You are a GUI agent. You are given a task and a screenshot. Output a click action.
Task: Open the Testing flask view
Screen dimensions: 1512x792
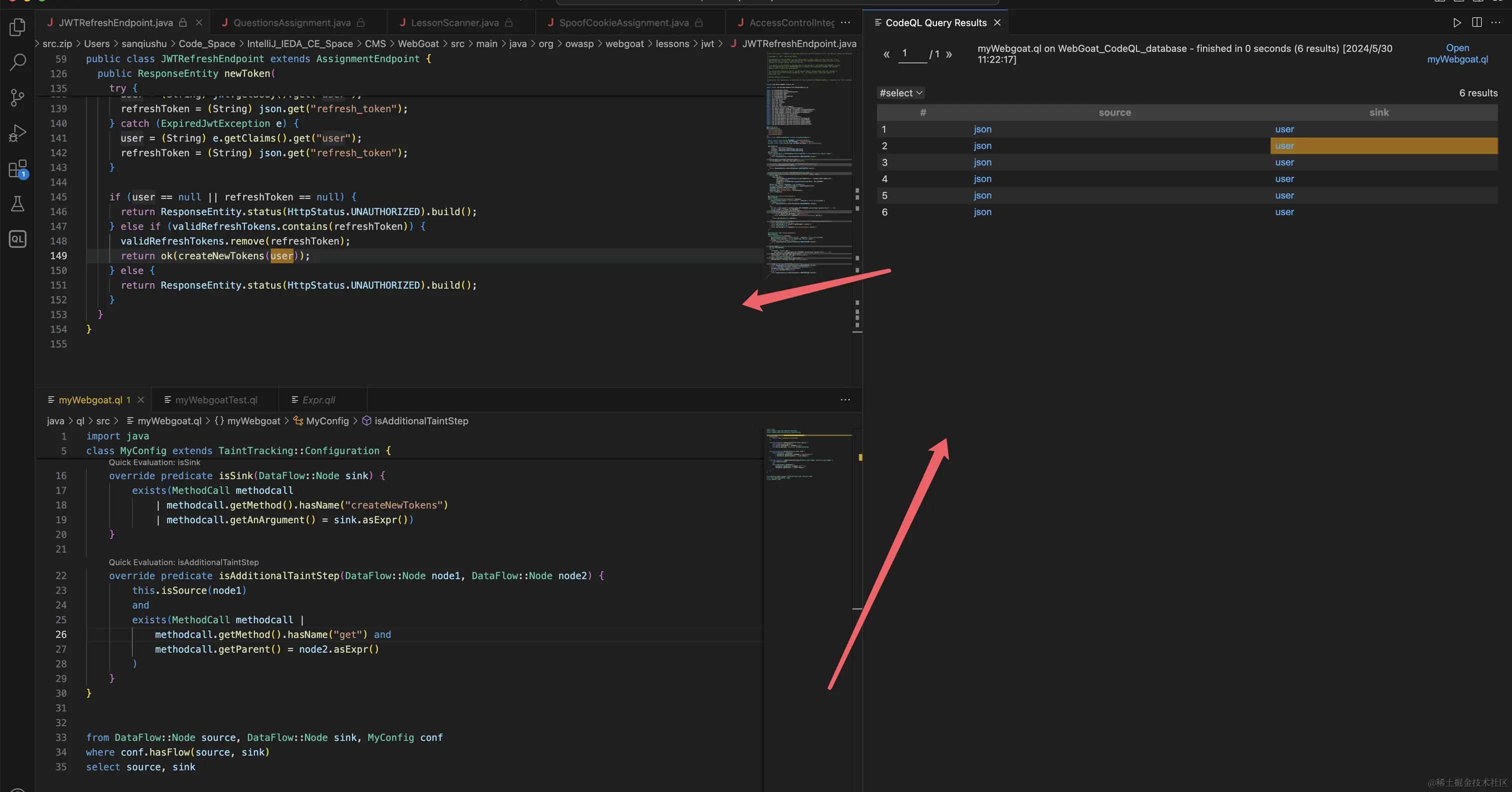coord(17,203)
